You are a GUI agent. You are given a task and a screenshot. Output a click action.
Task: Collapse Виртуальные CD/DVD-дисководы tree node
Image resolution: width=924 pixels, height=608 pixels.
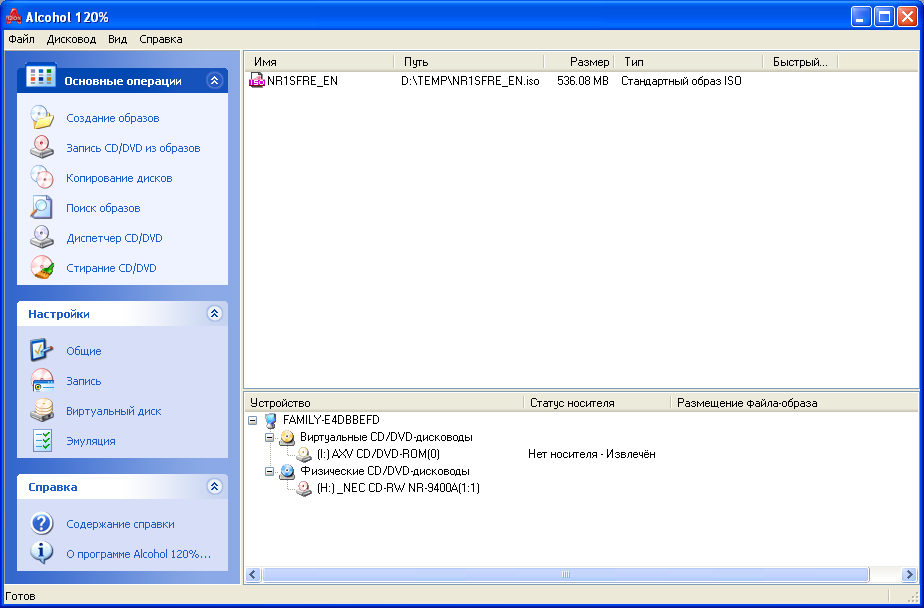270,438
